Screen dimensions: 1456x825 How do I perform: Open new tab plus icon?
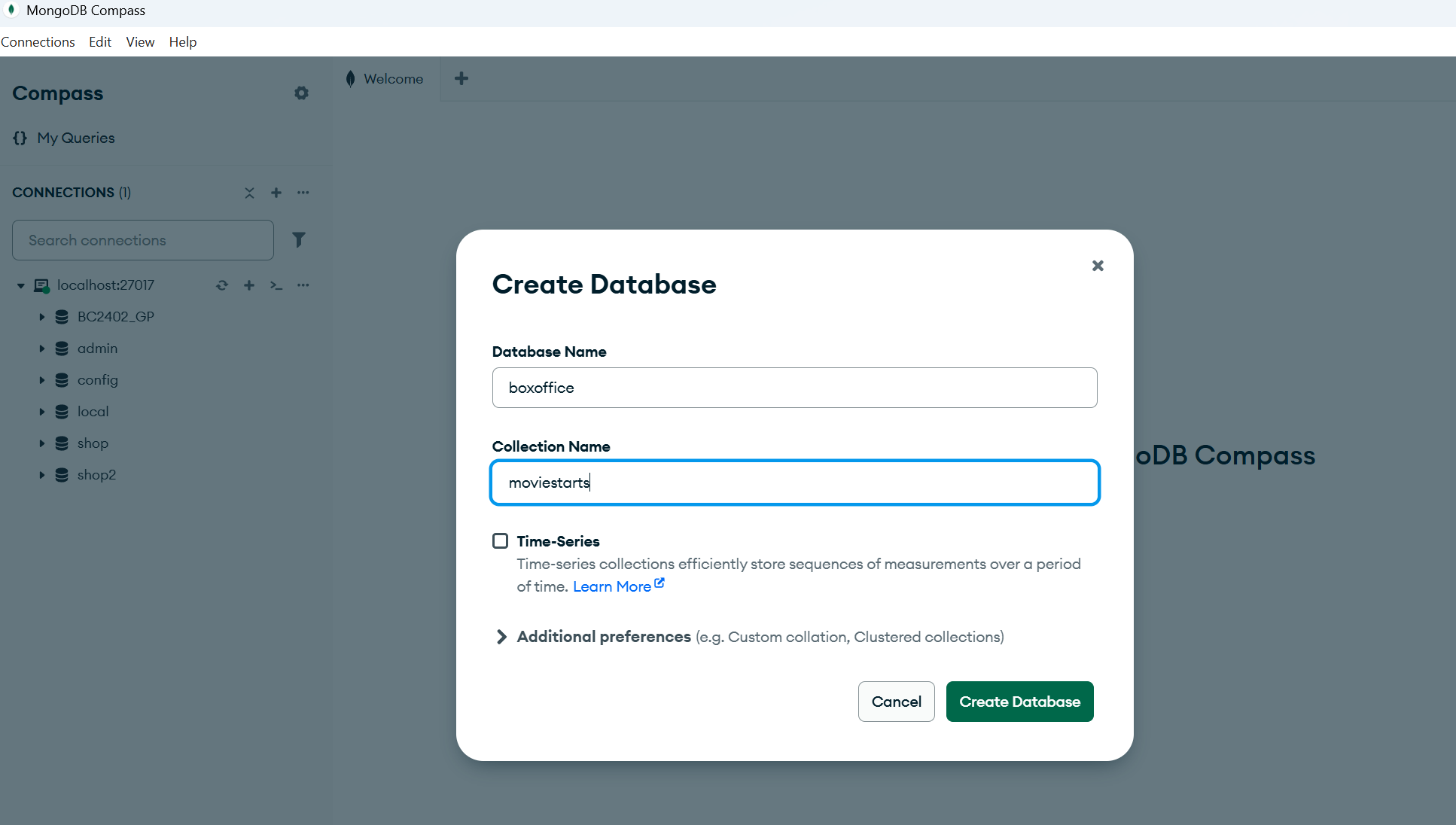(461, 78)
